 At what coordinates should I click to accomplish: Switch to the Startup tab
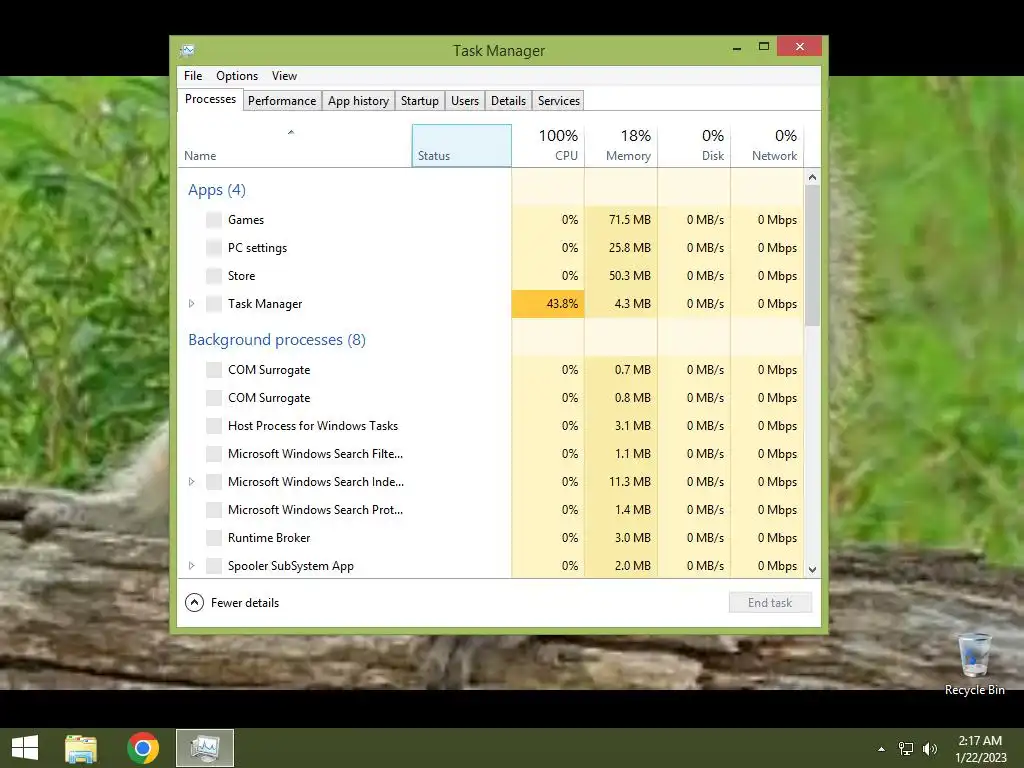click(x=420, y=101)
